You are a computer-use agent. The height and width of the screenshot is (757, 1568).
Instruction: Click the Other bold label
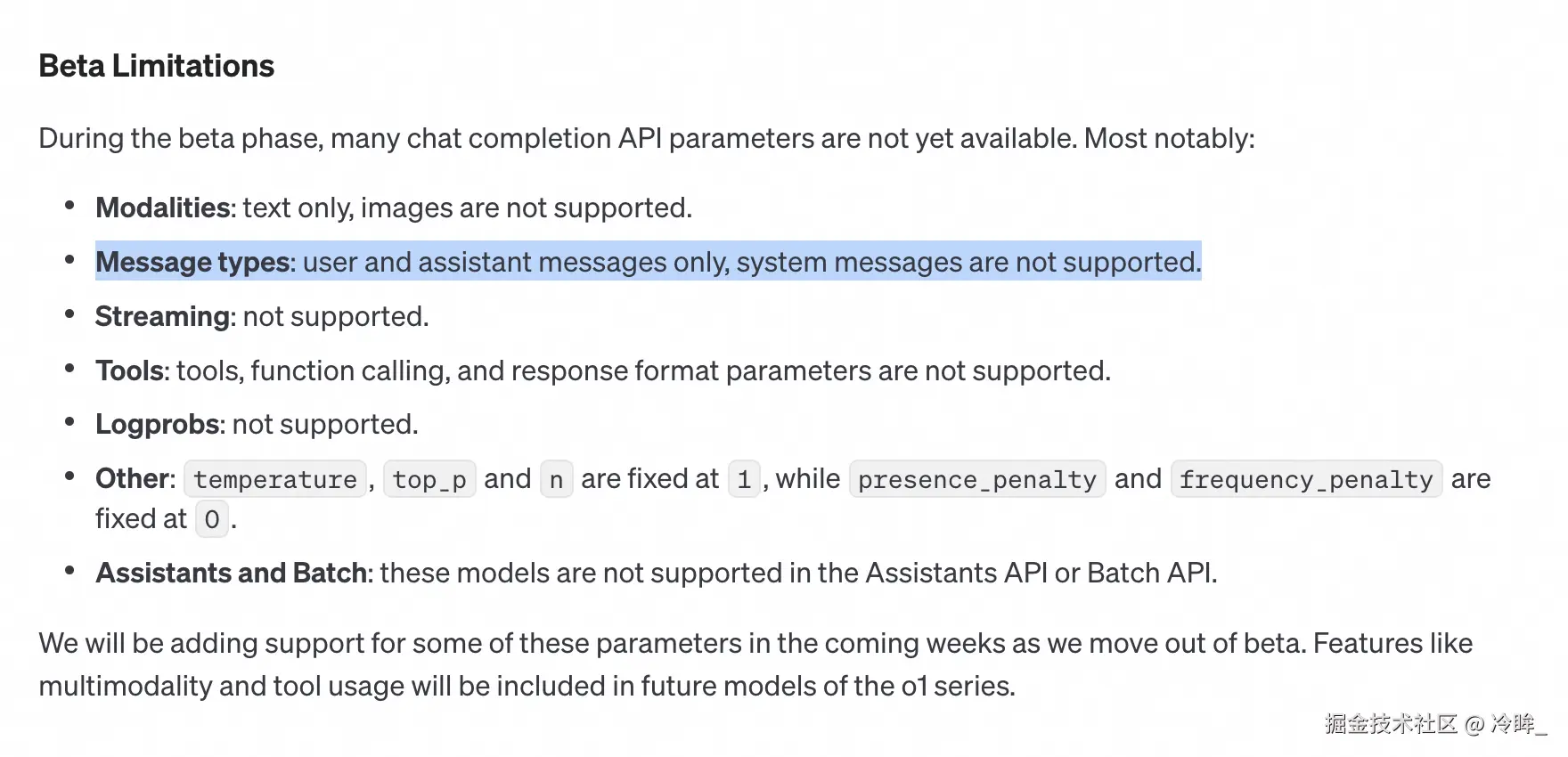click(133, 479)
